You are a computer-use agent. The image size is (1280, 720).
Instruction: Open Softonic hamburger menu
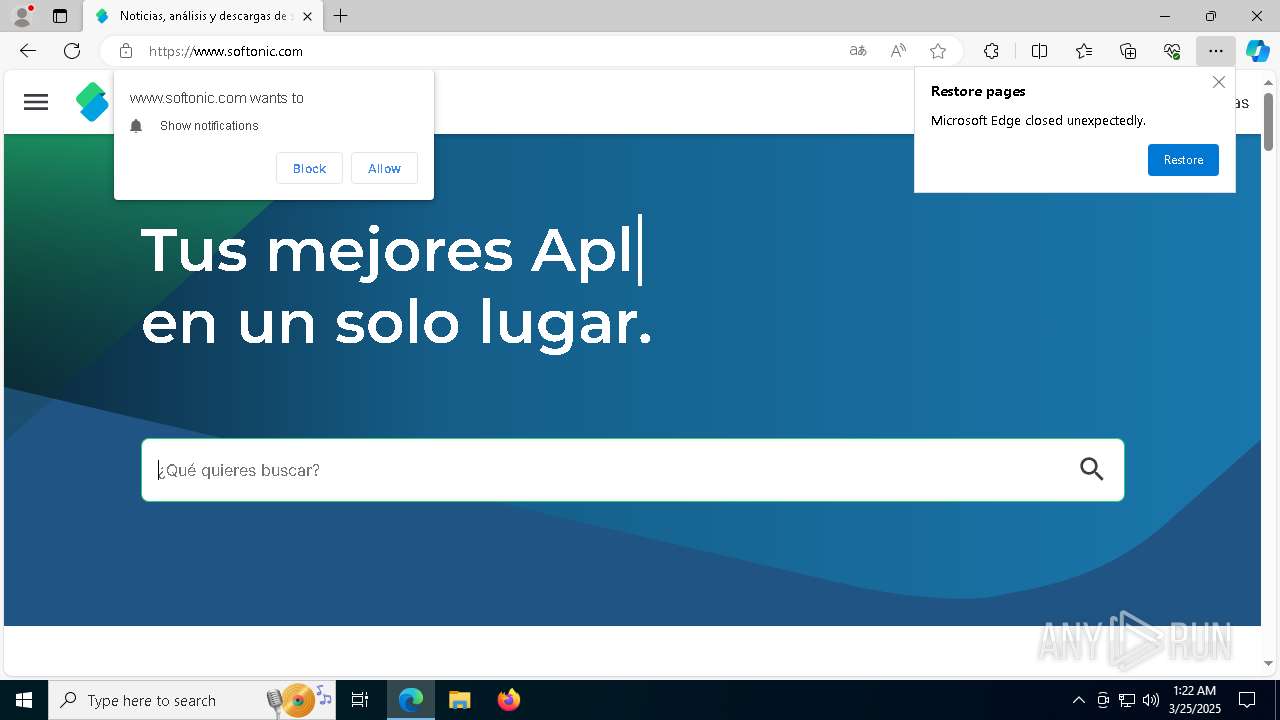coord(36,102)
